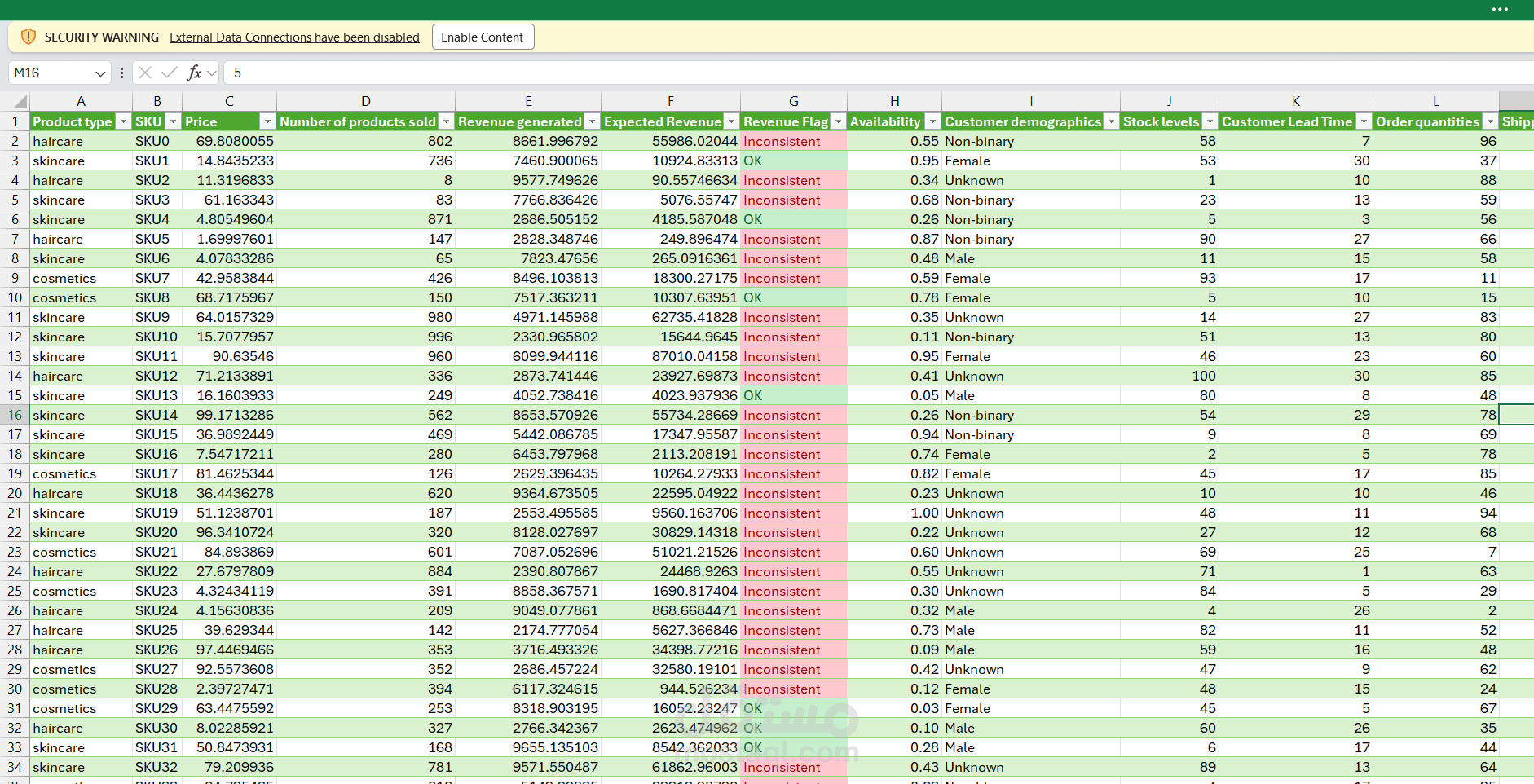
Task: Click the Product type header cell
Action: (82, 121)
